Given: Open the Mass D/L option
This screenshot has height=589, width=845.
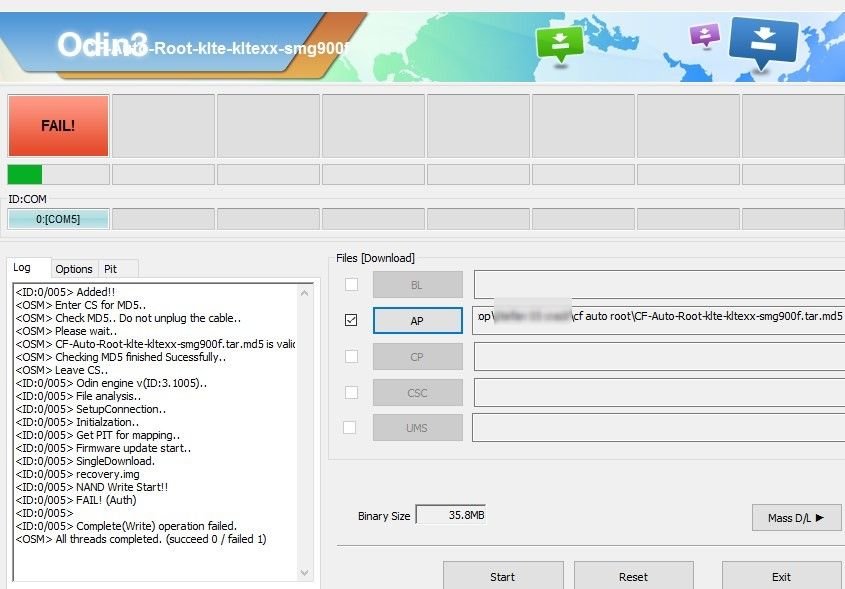Looking at the screenshot, I should [796, 517].
